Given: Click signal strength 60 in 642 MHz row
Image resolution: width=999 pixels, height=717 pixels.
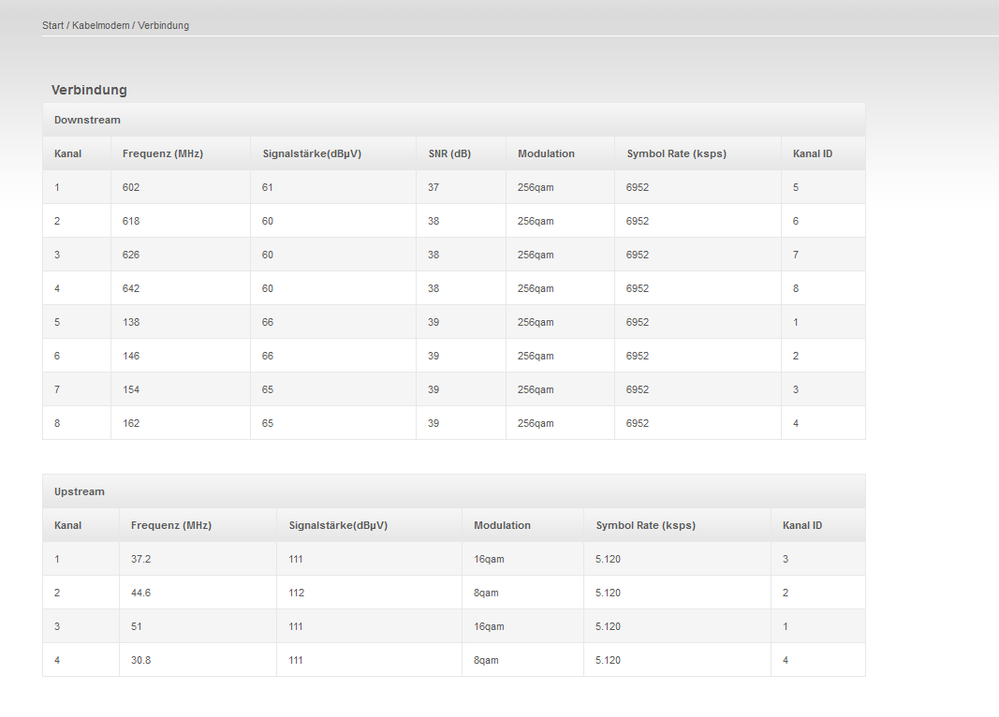Looking at the screenshot, I should (267, 289).
